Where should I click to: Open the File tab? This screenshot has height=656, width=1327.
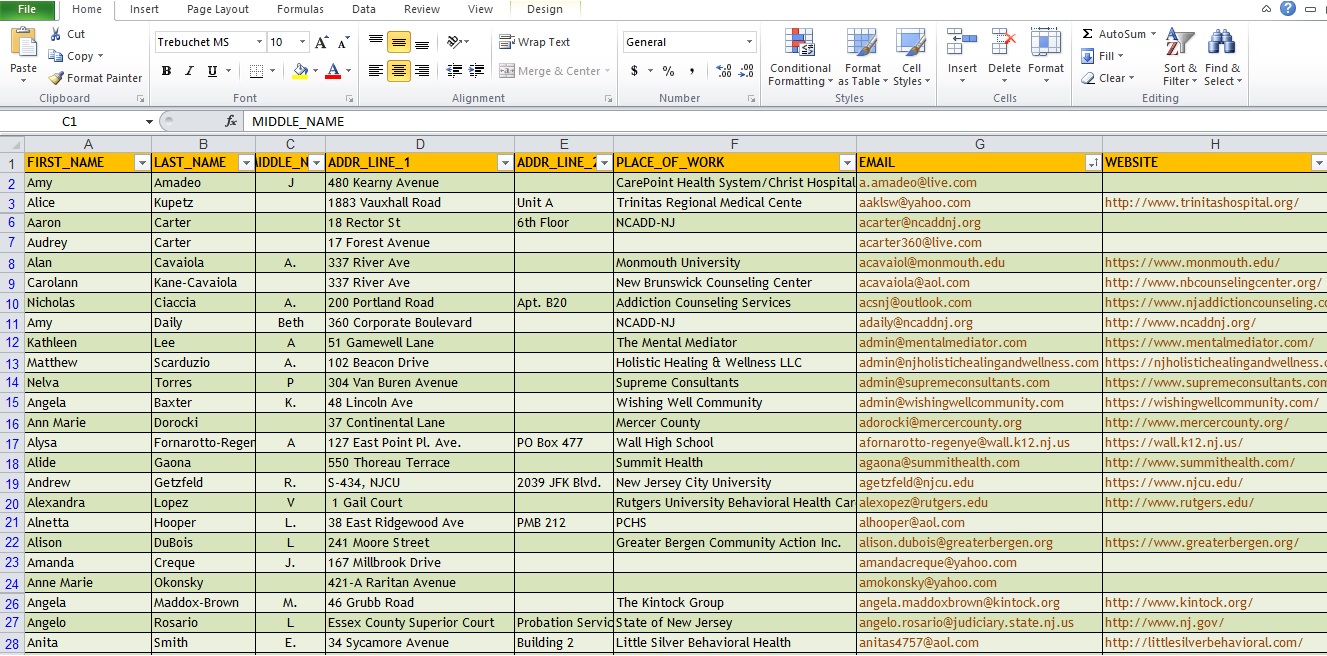27,9
